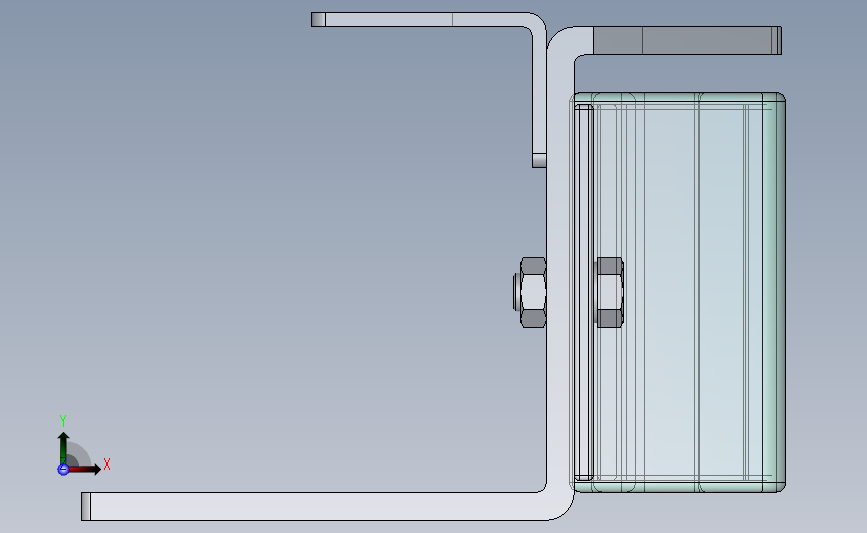Select the dark gray plate at top right
Image resolution: width=867 pixels, height=533 pixels.
[687, 40]
